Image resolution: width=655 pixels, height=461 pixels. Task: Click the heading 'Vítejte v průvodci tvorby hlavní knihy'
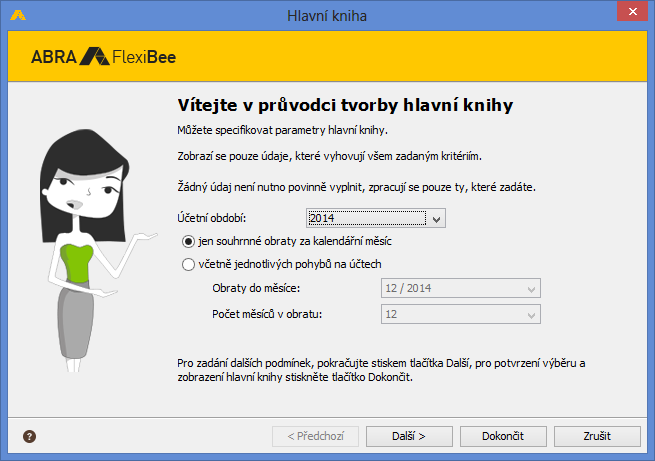(x=345, y=105)
